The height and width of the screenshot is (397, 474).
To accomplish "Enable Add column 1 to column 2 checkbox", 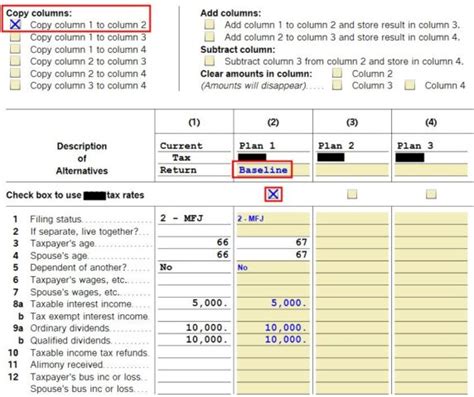I will pos(210,24).
